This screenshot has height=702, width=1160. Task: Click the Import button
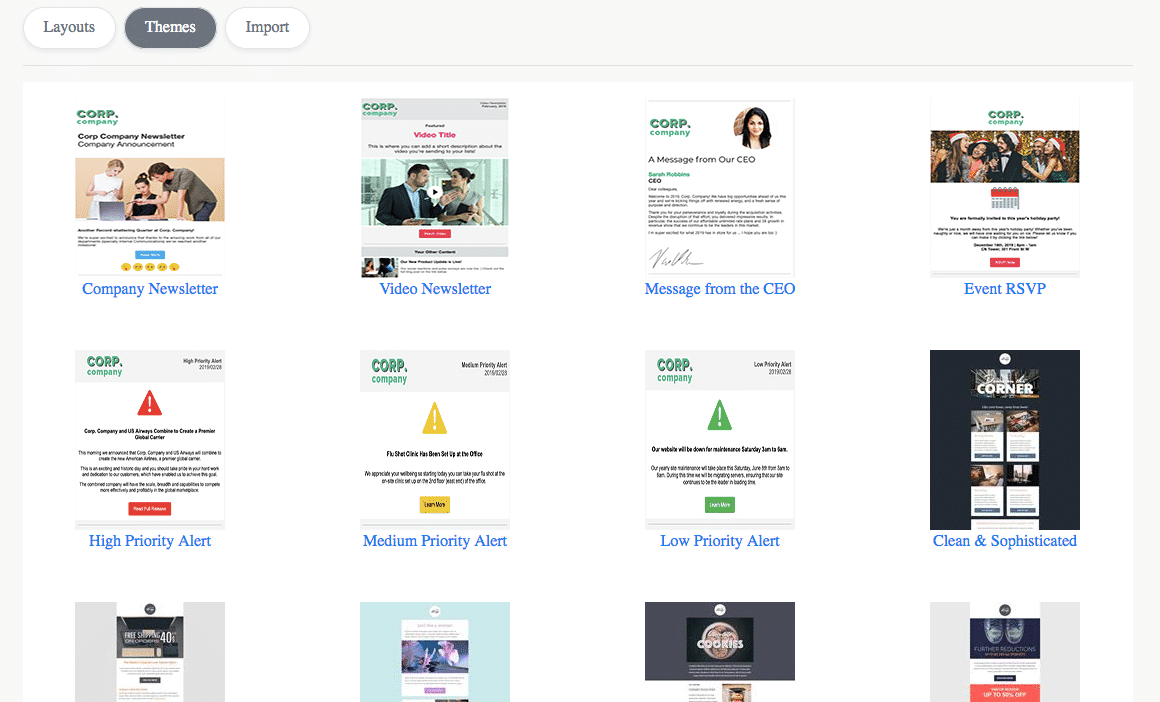pyautogui.click(x=267, y=28)
